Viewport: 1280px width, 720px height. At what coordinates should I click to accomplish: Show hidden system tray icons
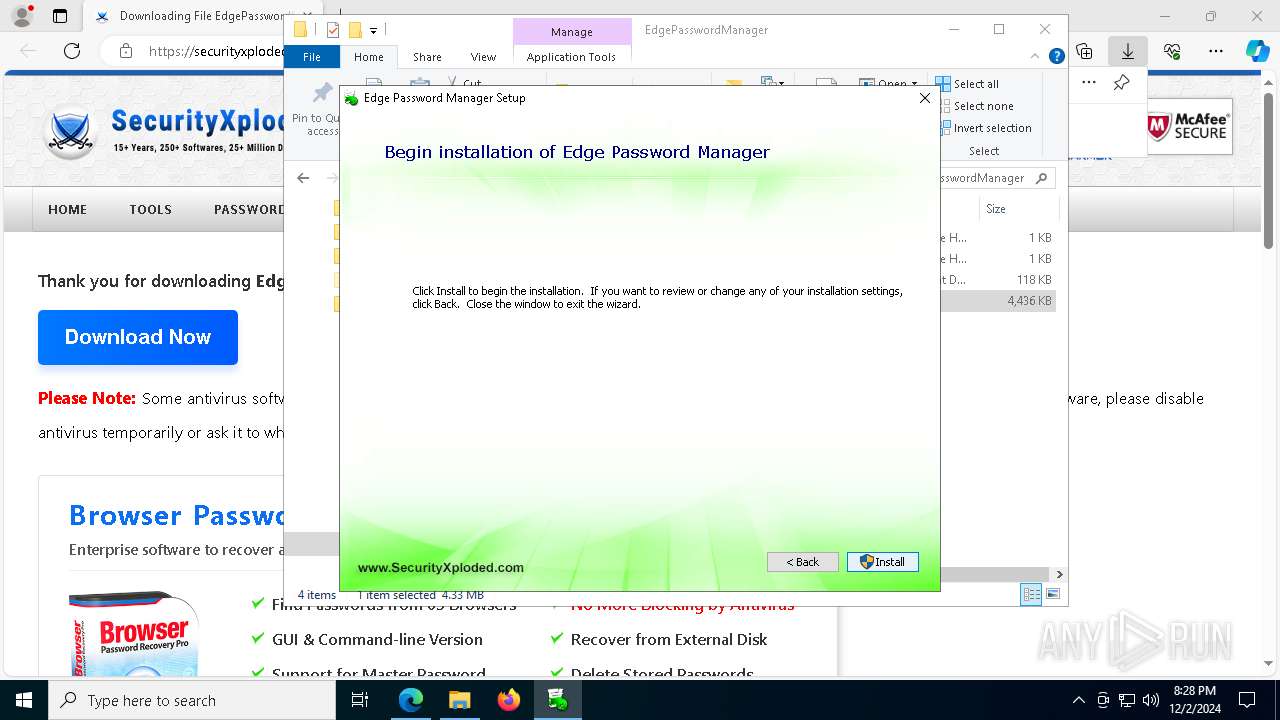pyautogui.click(x=1078, y=700)
